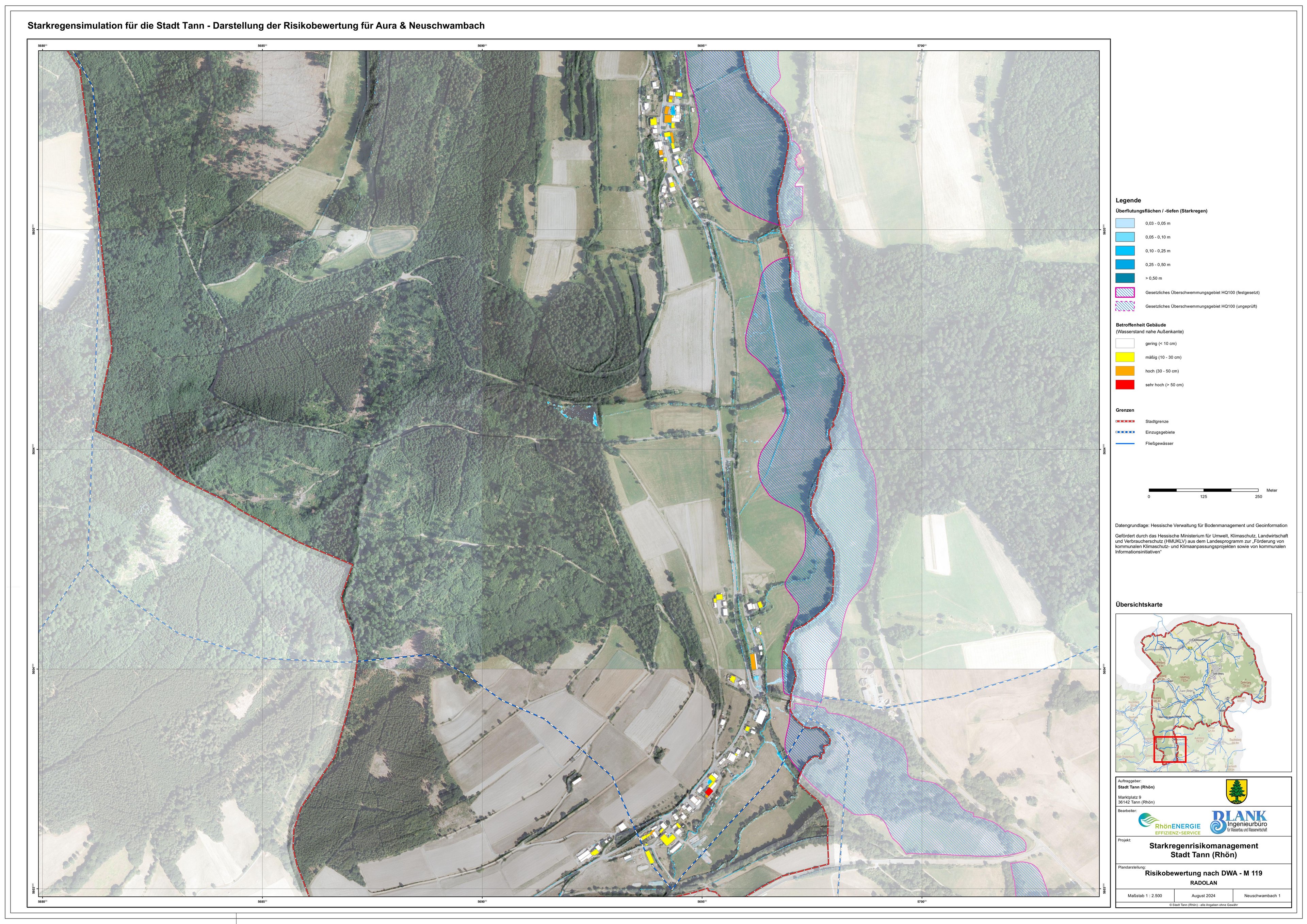This screenshot has width=1307, height=924.
Task: Click the red very-high-risk building on the map
Action: point(709,791)
